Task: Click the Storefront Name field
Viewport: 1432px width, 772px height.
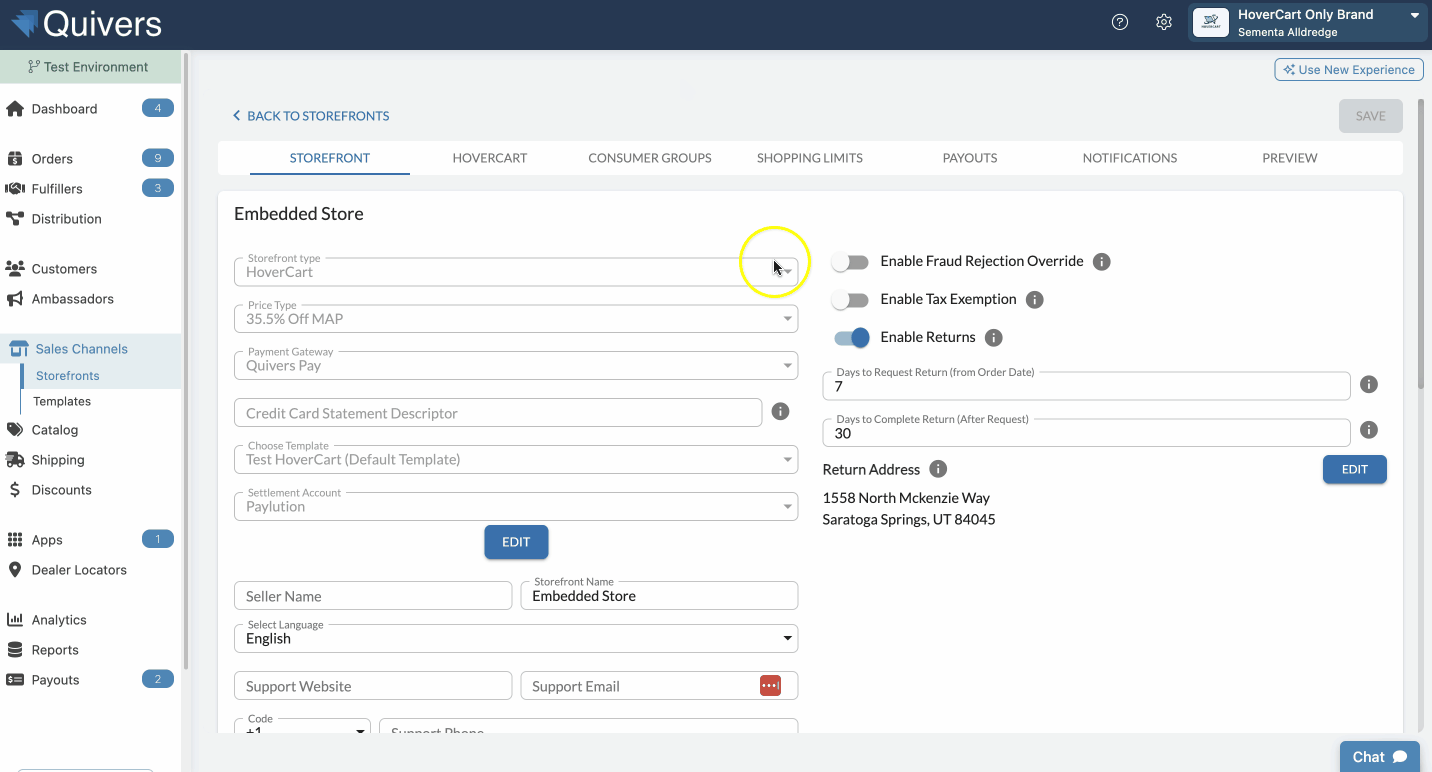Action: pyautogui.click(x=659, y=595)
